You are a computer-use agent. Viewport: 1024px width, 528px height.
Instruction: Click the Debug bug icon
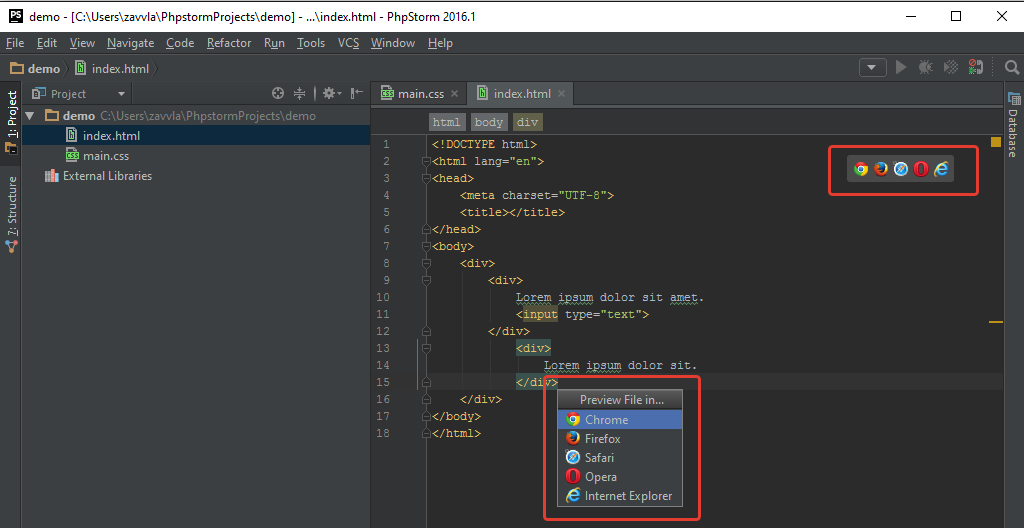(925, 67)
